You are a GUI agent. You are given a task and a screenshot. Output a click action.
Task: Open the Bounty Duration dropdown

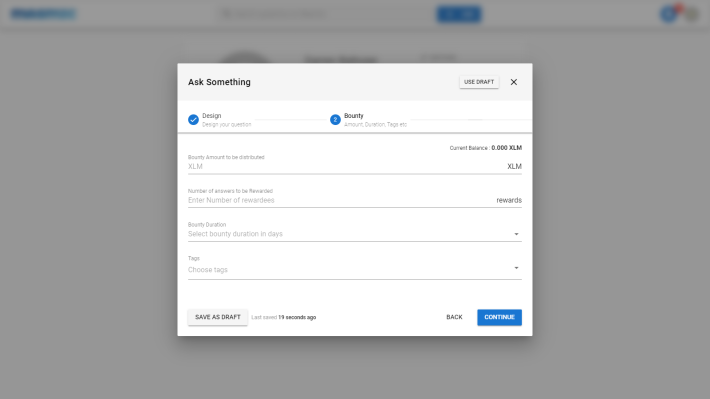[355, 234]
